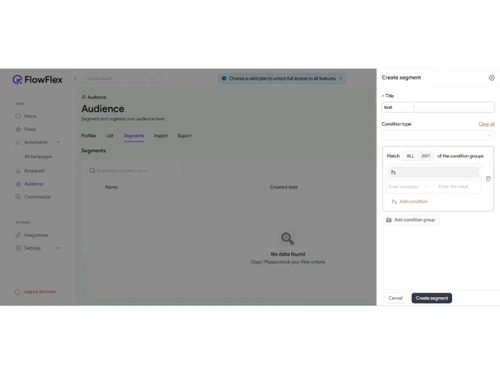
Task: Click the Enter the value field
Action: tap(457, 187)
